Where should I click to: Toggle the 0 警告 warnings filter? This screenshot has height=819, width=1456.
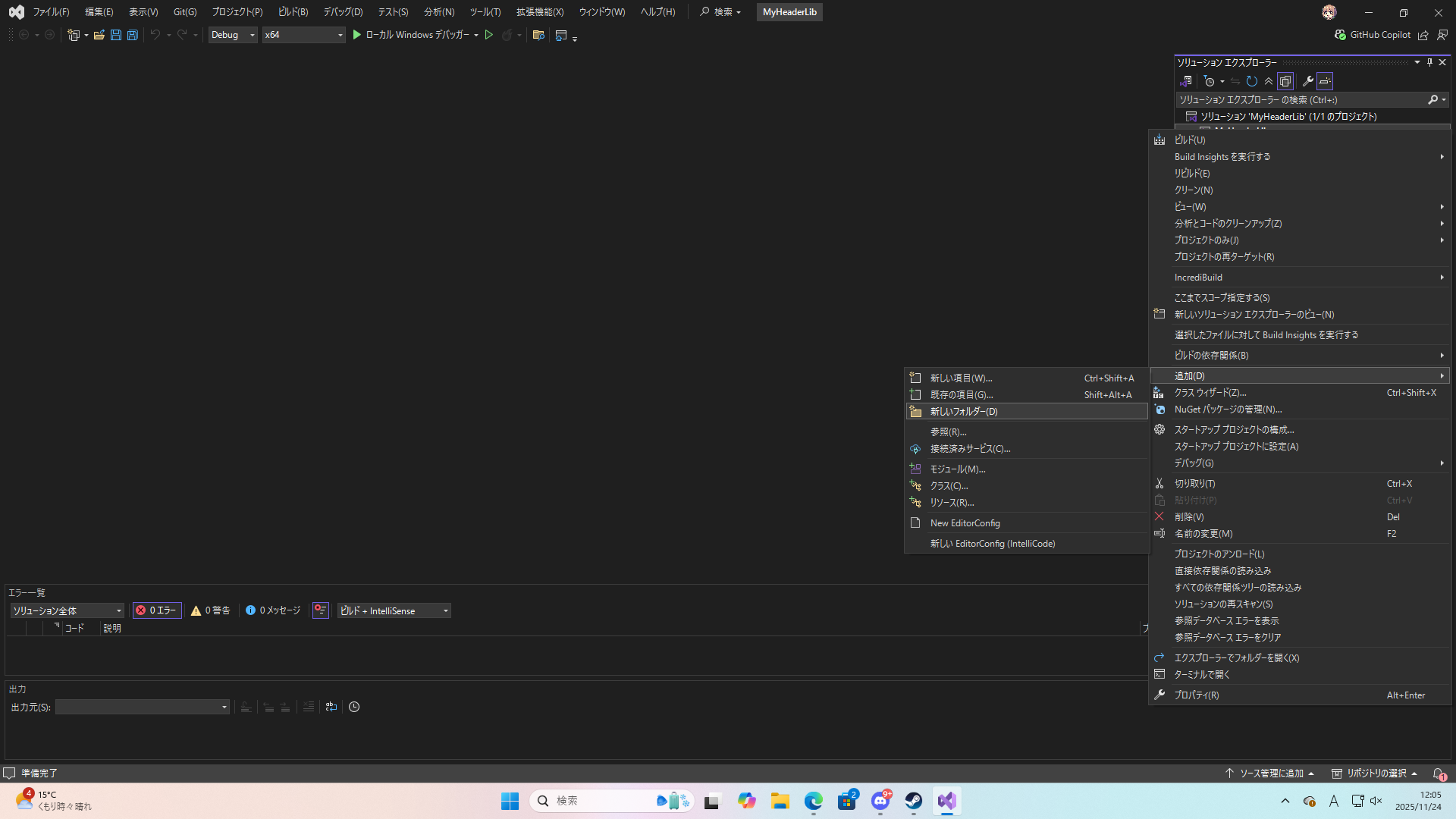(211, 610)
